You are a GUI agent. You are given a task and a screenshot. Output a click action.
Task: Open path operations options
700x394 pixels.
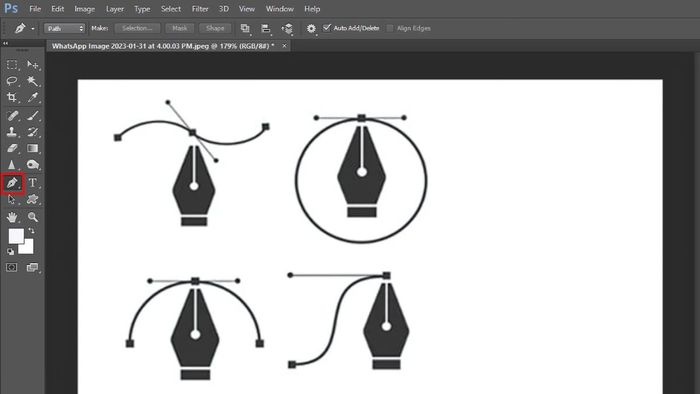[245, 29]
